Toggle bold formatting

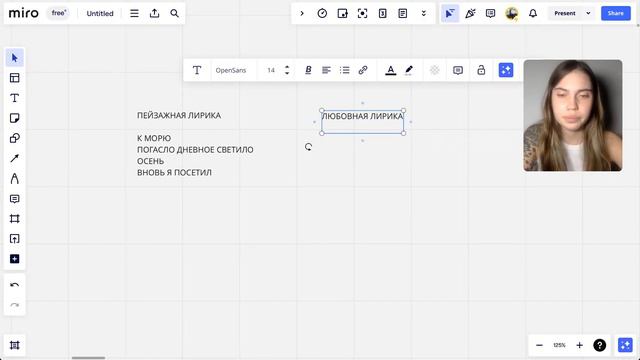tap(308, 70)
